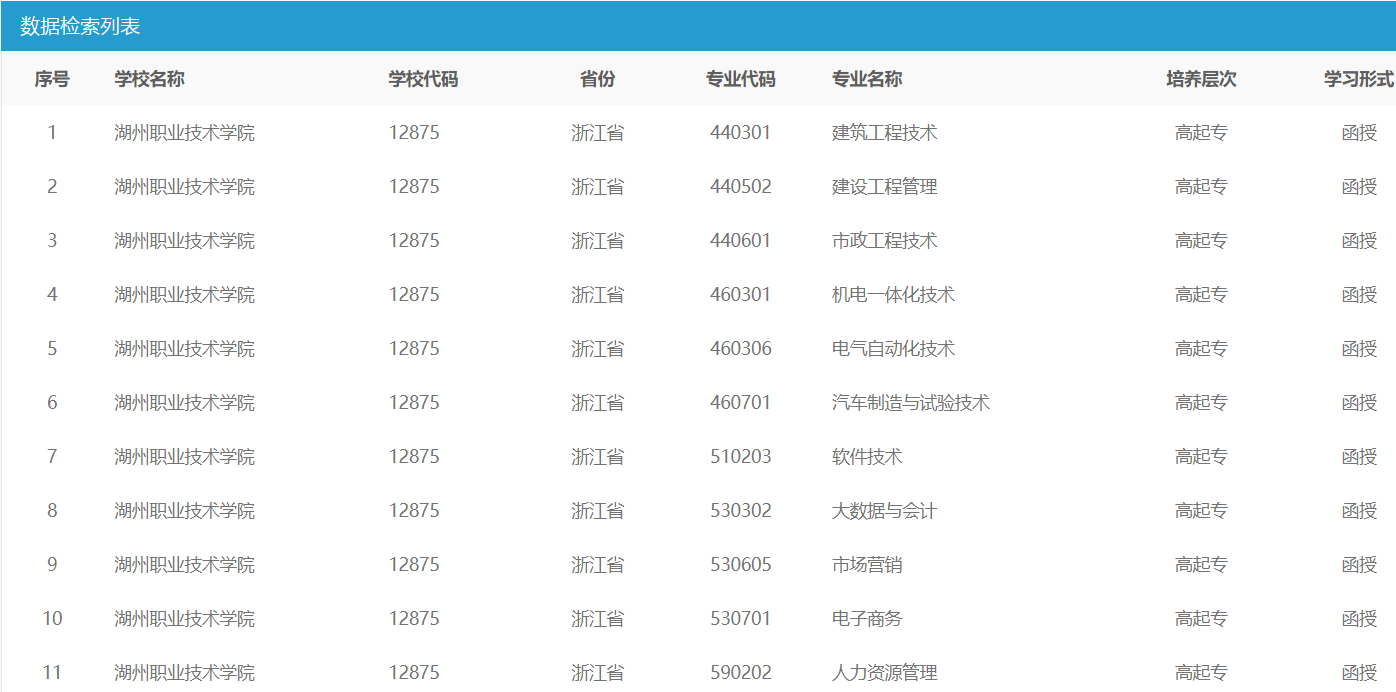1396x692 pixels.
Task: Select major name 机电一体化技术
Action: click(894, 295)
